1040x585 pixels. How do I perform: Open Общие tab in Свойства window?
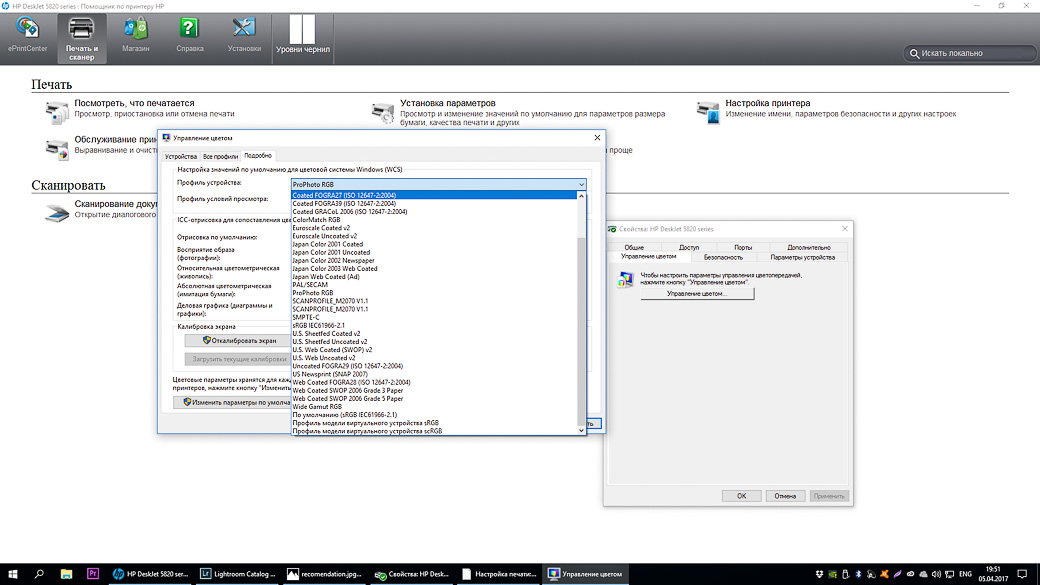634,247
